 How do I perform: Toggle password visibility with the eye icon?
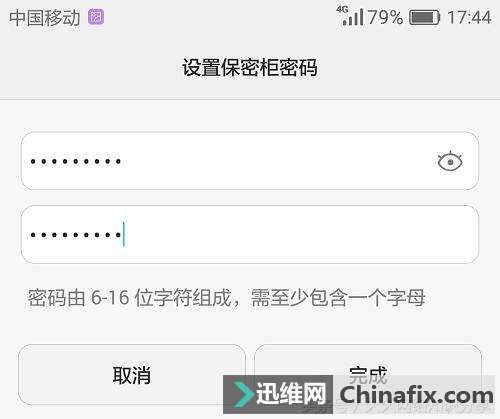pos(450,162)
